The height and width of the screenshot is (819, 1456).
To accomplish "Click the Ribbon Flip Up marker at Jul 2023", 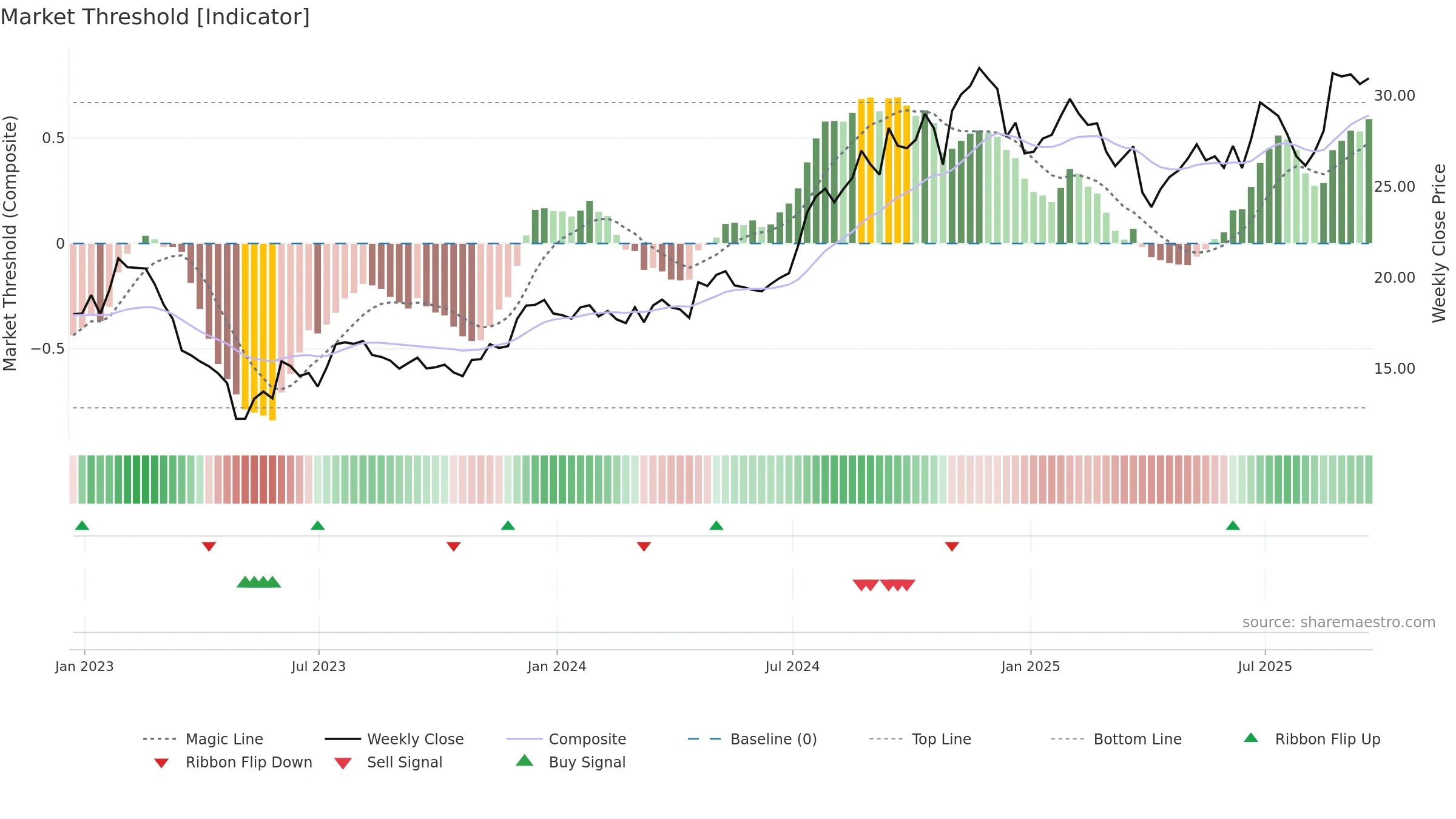I will (x=317, y=525).
